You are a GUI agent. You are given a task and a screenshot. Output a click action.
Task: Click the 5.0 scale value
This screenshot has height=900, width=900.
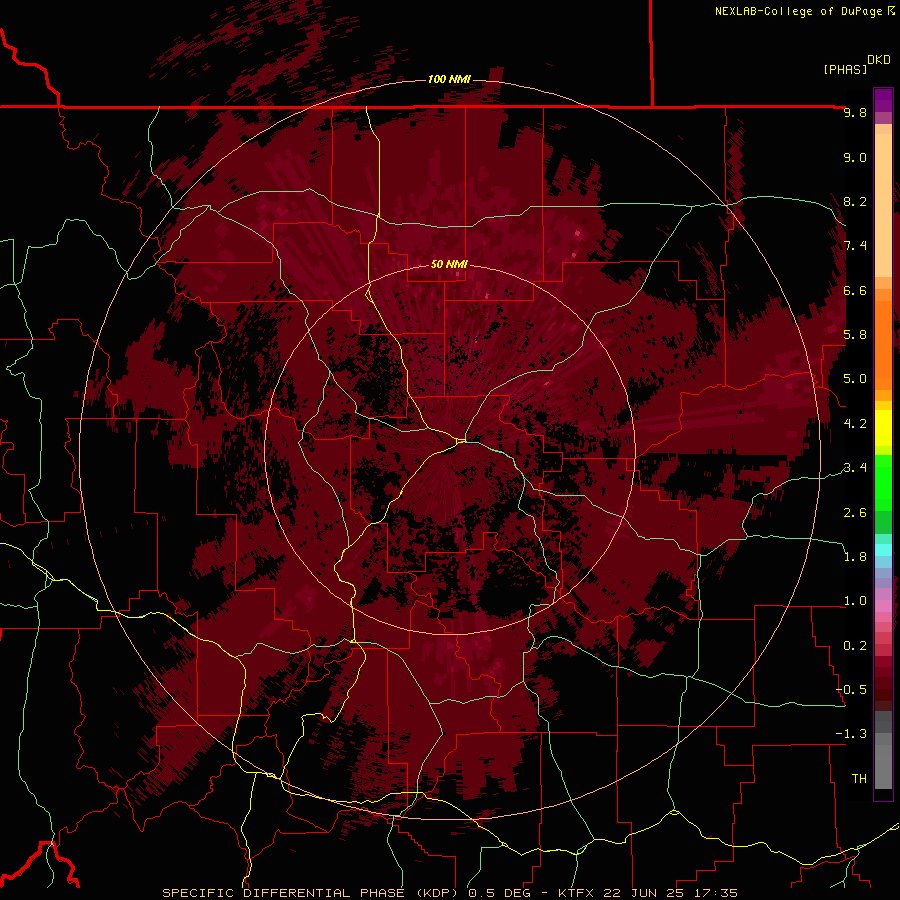pyautogui.click(x=855, y=379)
